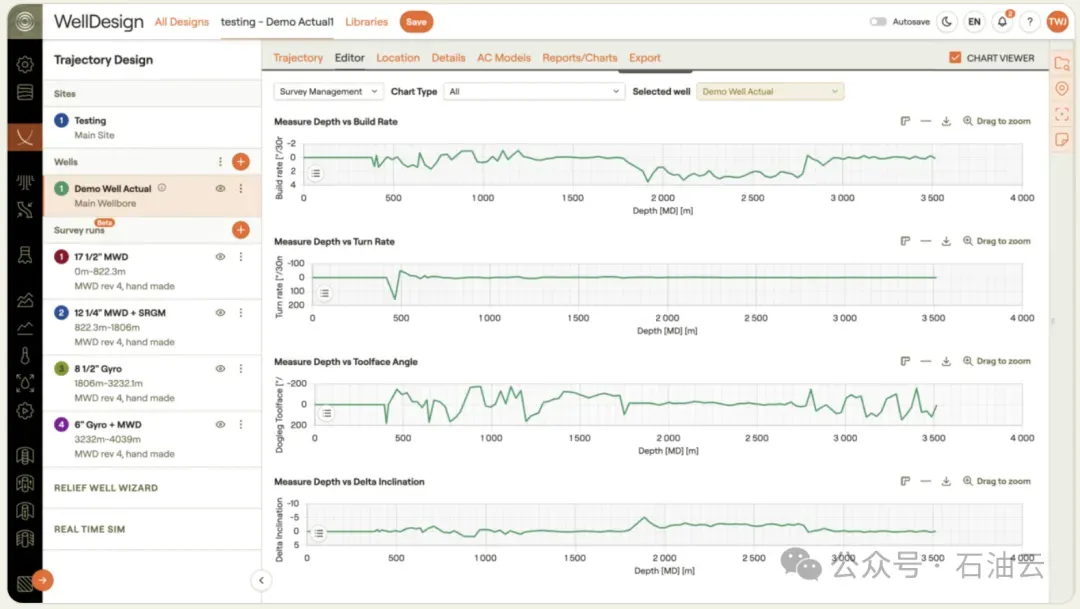Image resolution: width=1080 pixels, height=609 pixels.
Task: Open notifications bell icon
Action: coord(1002,22)
